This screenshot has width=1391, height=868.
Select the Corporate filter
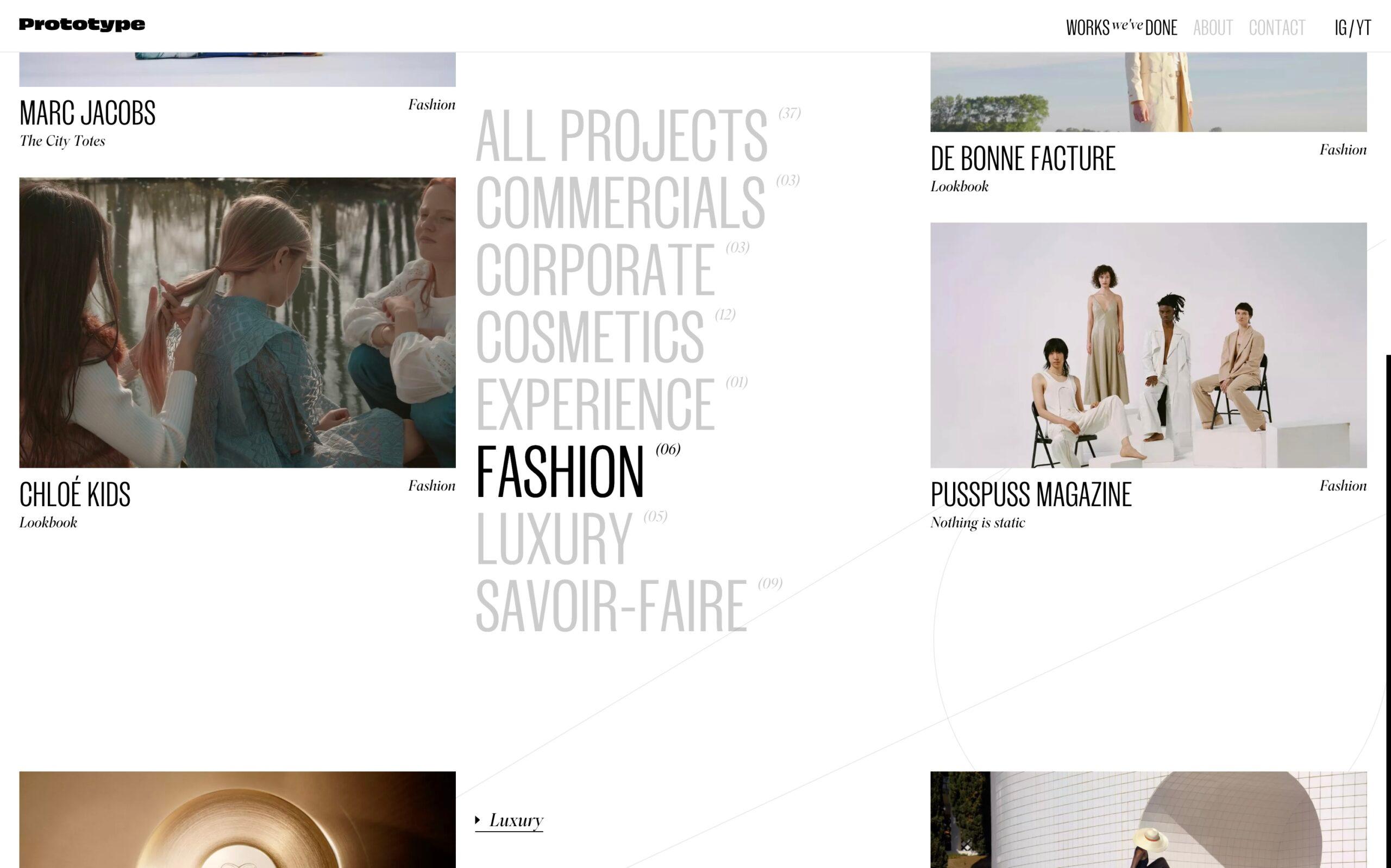pos(595,271)
